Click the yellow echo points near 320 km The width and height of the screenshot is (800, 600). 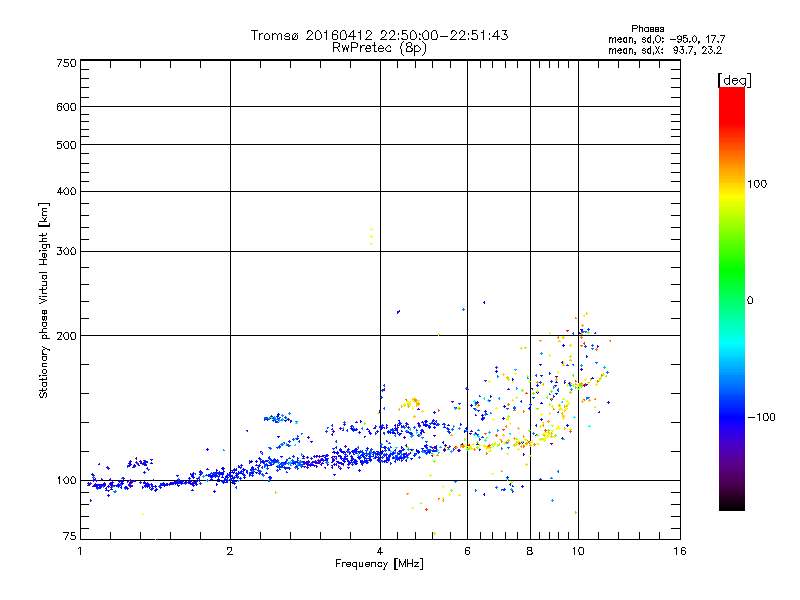[x=371, y=236]
